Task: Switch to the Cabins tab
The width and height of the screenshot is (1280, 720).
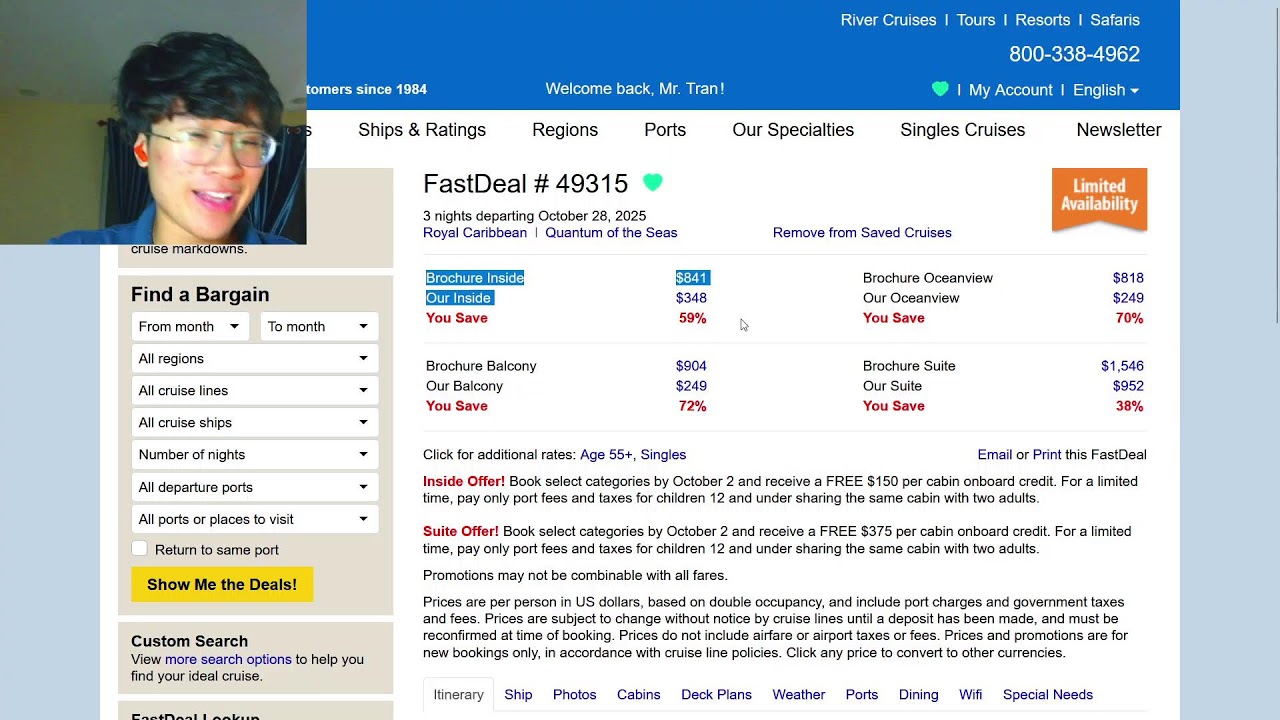Action: [x=638, y=695]
